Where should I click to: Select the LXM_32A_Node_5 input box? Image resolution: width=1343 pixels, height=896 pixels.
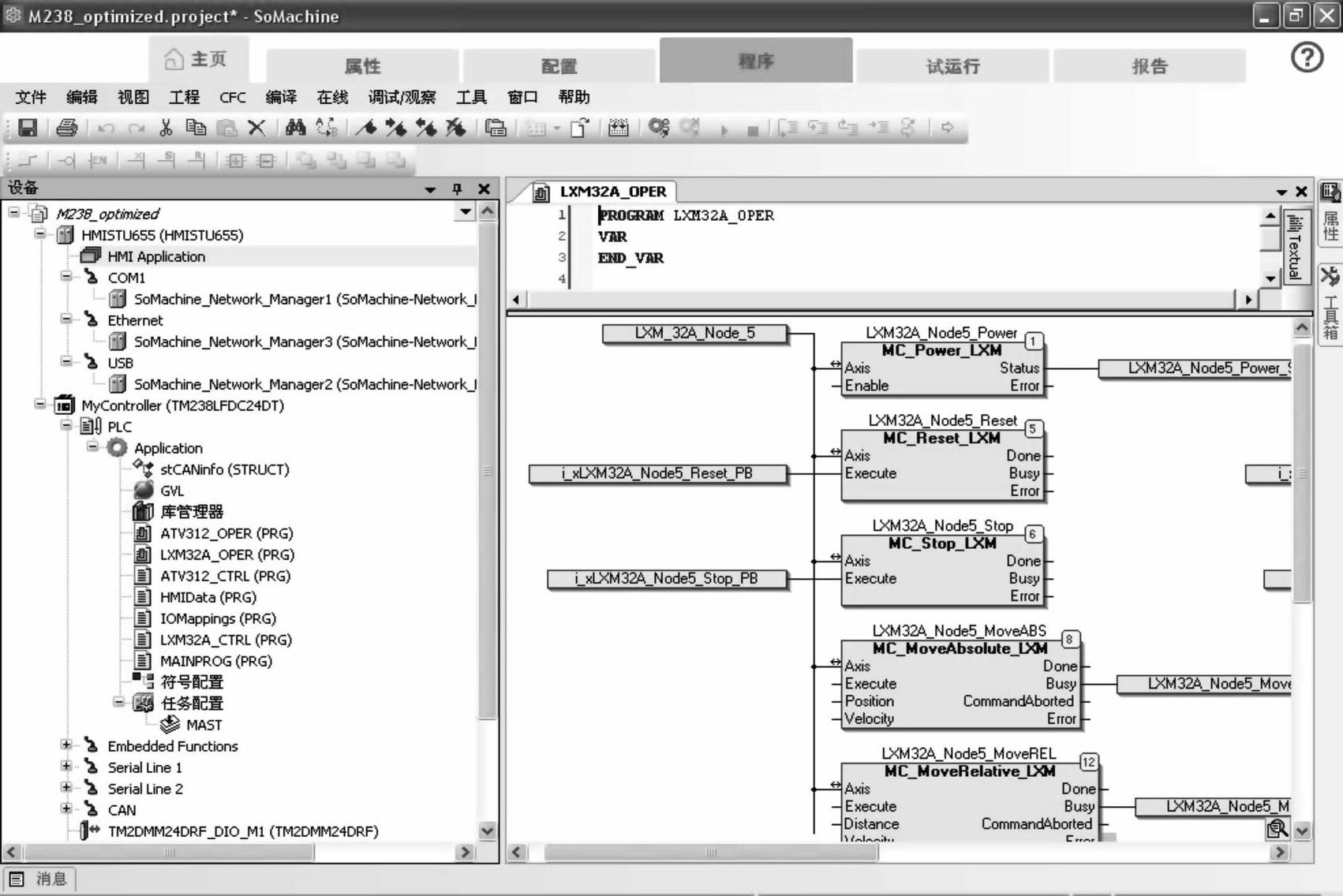pos(694,334)
